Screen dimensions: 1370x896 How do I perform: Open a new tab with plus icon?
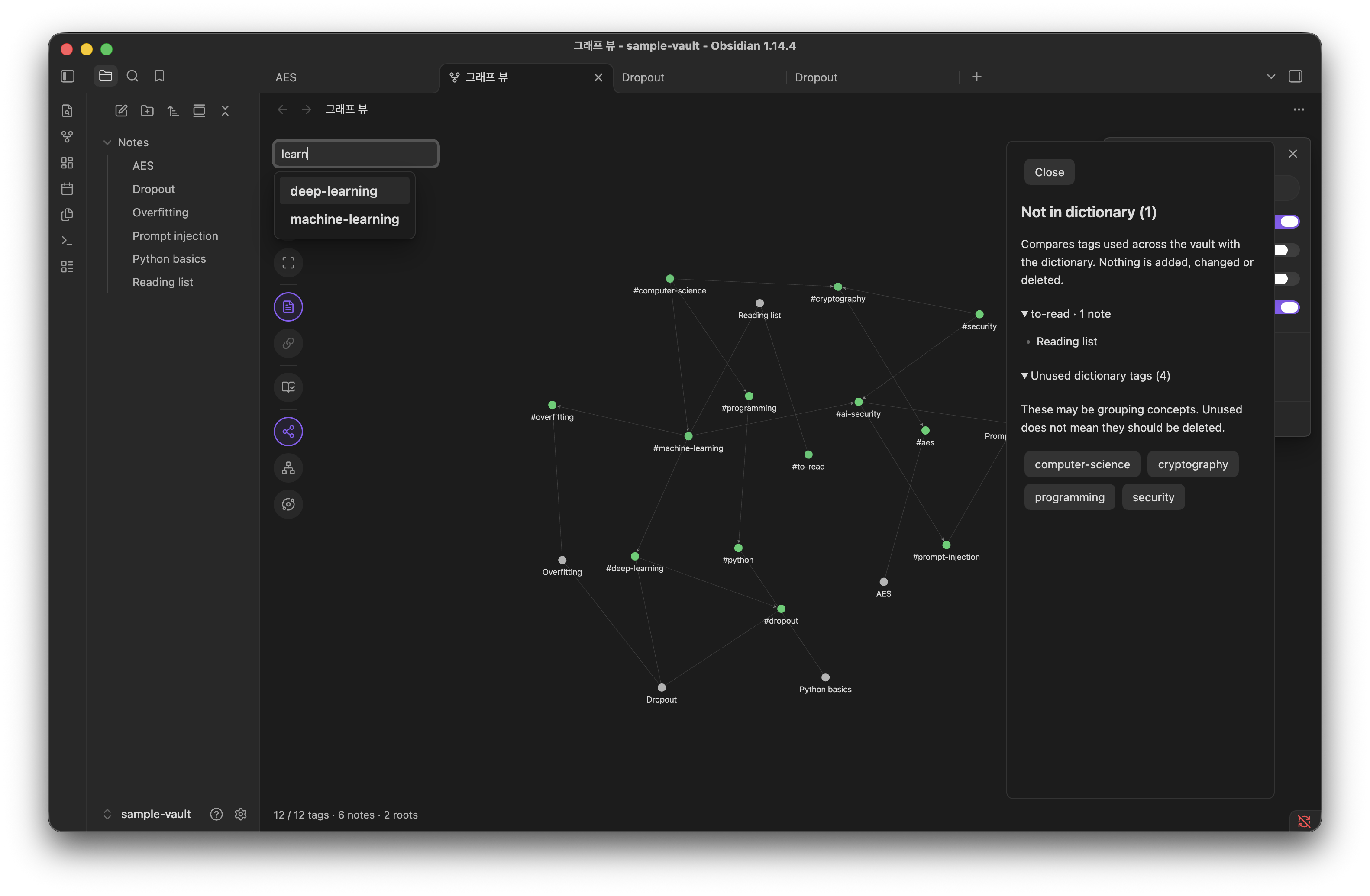pyautogui.click(x=977, y=77)
